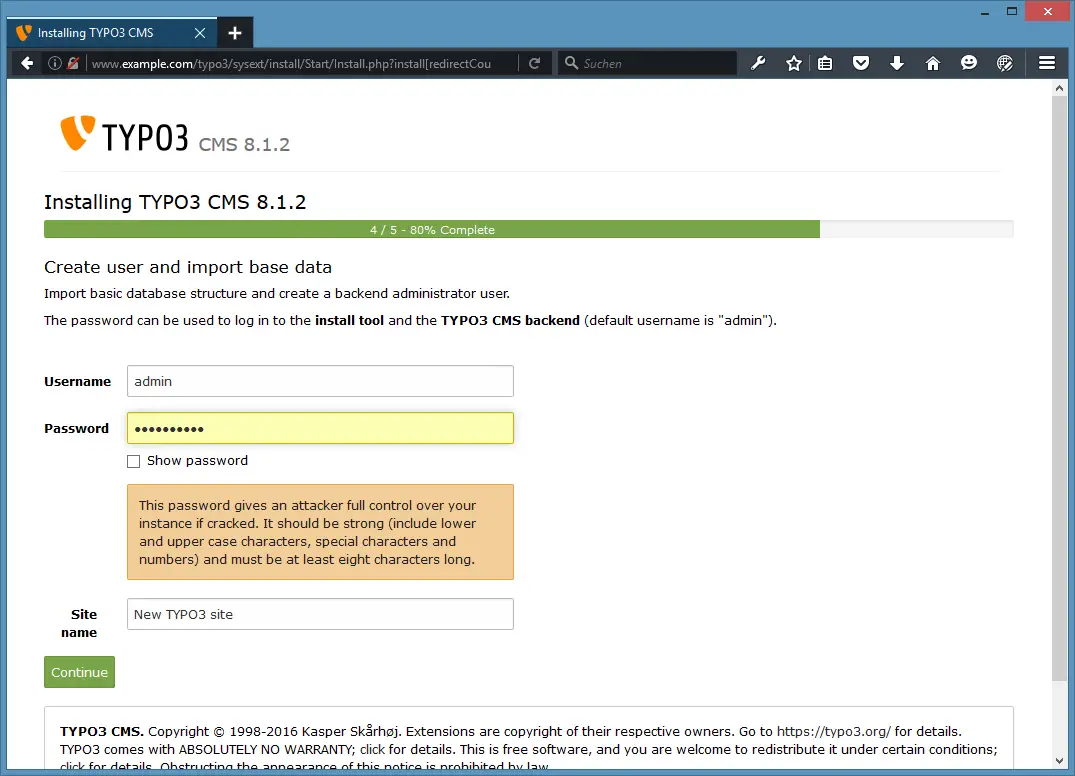
Task: Maximize the browser window
Action: pos(1011,12)
